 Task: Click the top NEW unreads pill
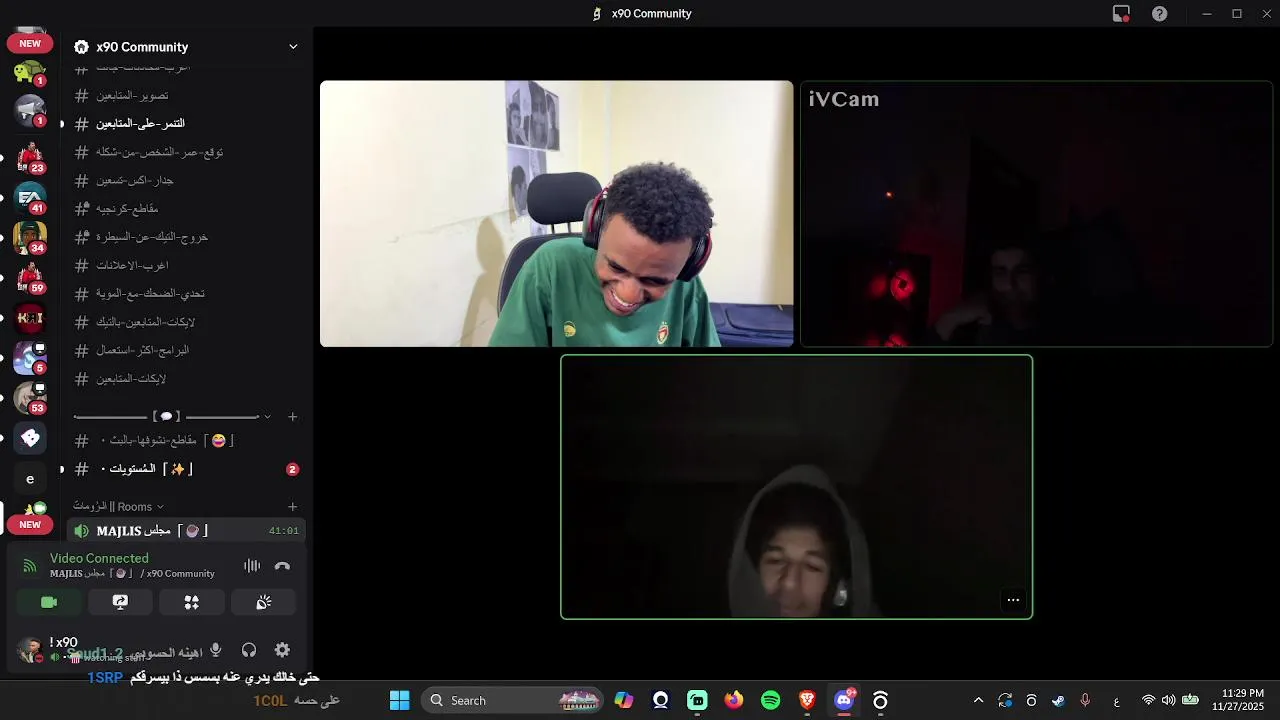tap(30, 43)
